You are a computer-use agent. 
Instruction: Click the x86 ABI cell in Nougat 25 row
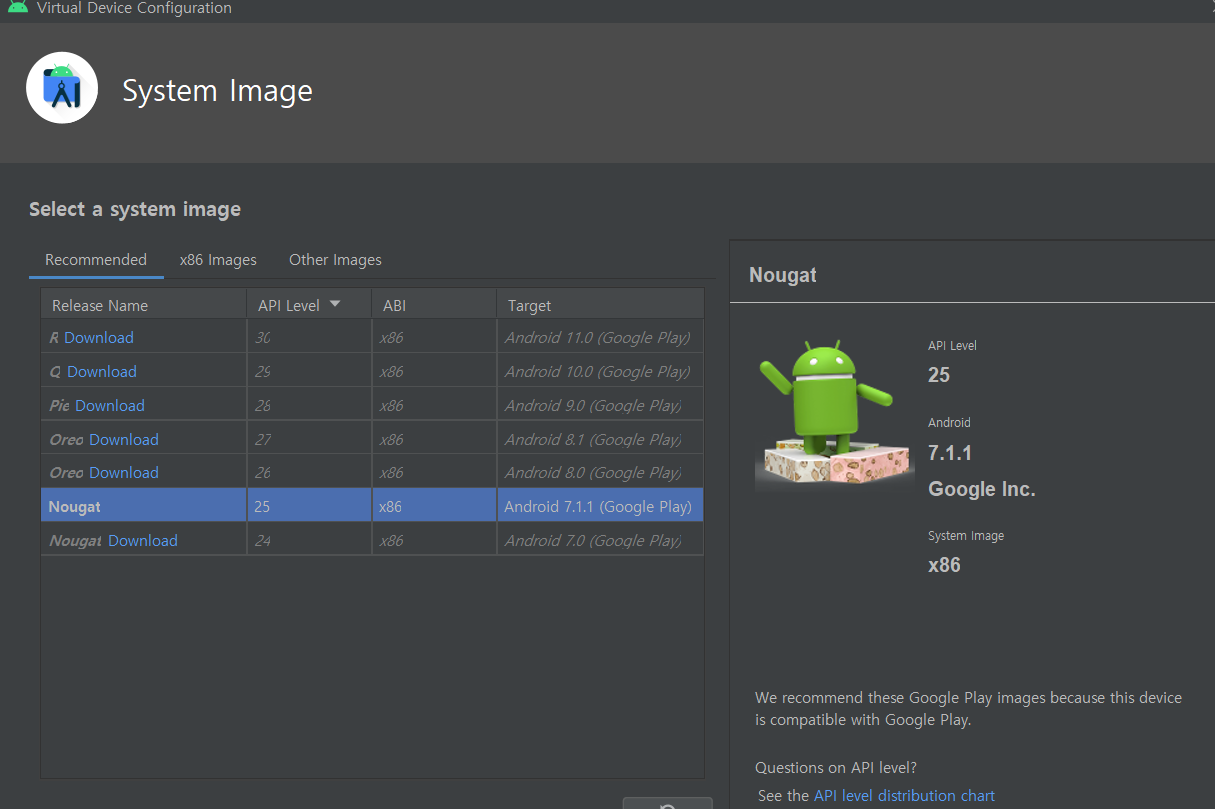pyautogui.click(x=434, y=507)
